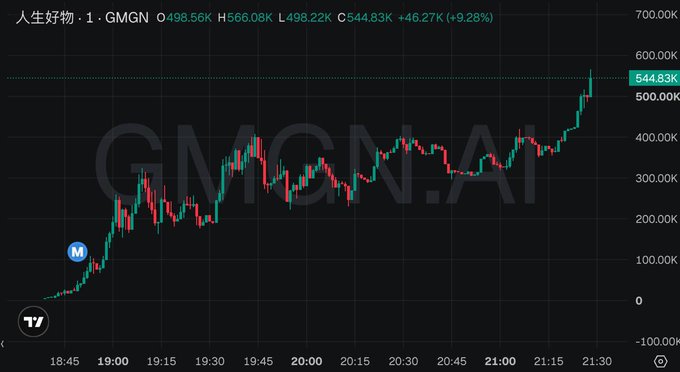The height and width of the screenshot is (372, 680).
Task: Click the 400.00K price axis label
Action: tap(656, 137)
